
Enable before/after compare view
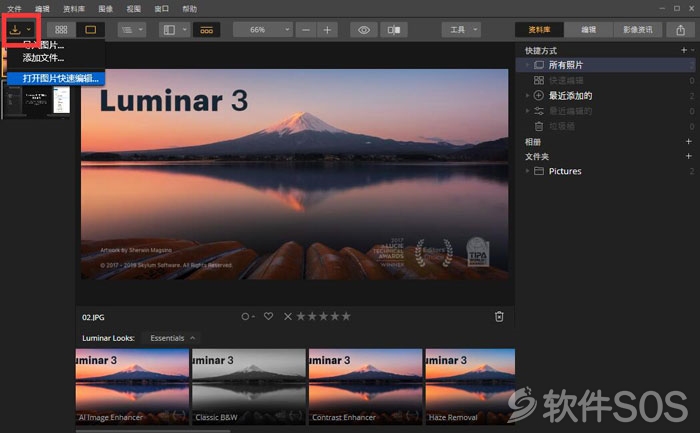click(x=394, y=30)
